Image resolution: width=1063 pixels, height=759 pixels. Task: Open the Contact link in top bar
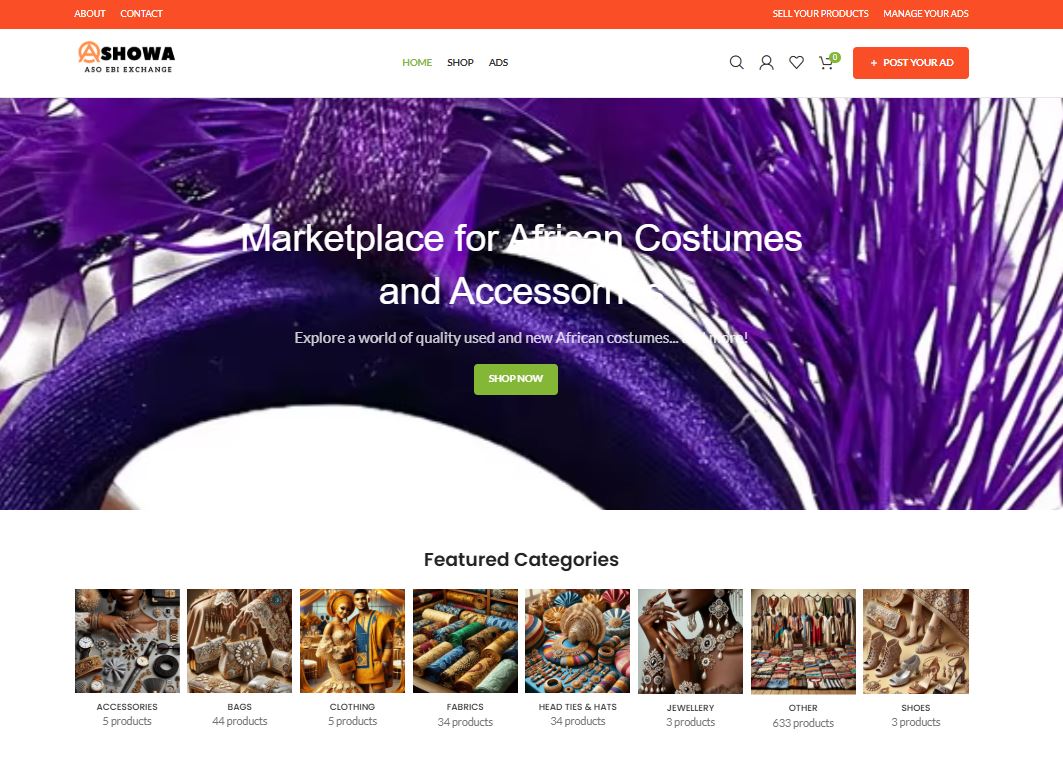coord(141,14)
